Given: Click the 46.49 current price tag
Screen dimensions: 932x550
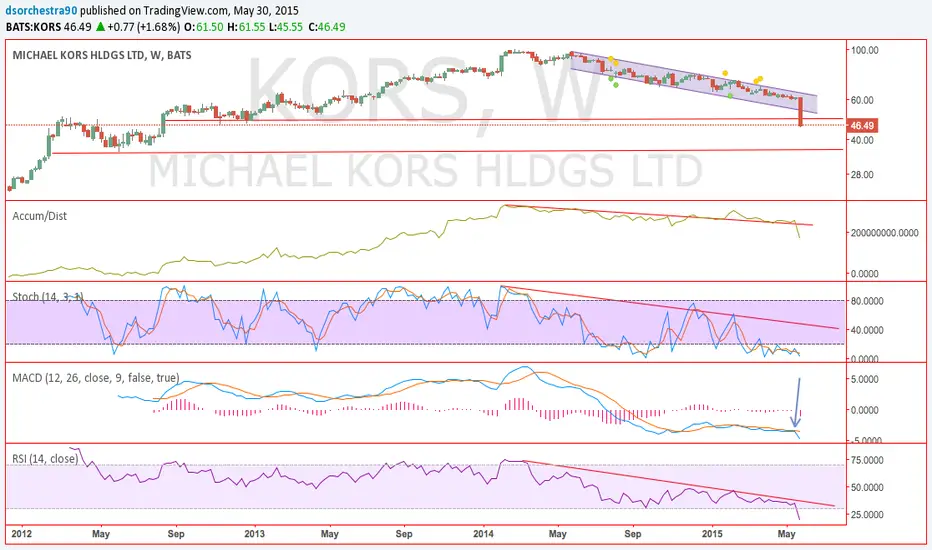Looking at the screenshot, I should [861, 125].
